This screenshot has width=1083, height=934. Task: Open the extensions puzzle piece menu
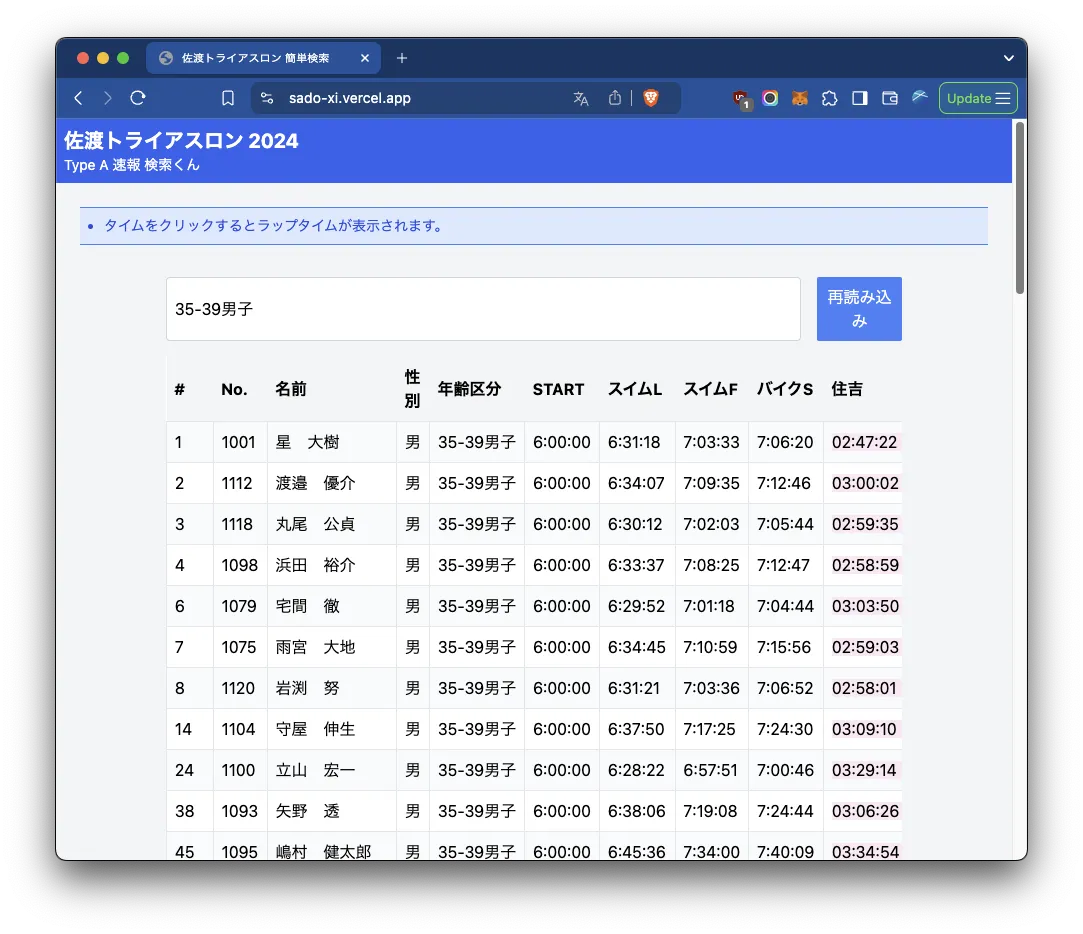click(829, 98)
